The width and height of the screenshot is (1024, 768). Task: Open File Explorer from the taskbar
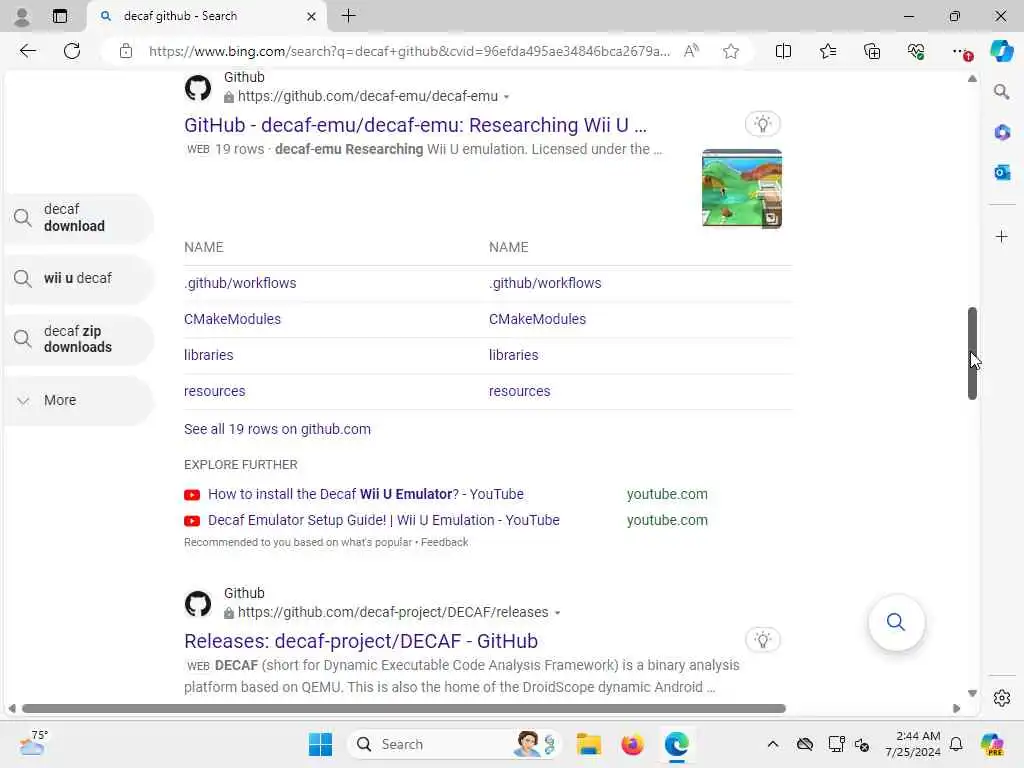pos(588,744)
